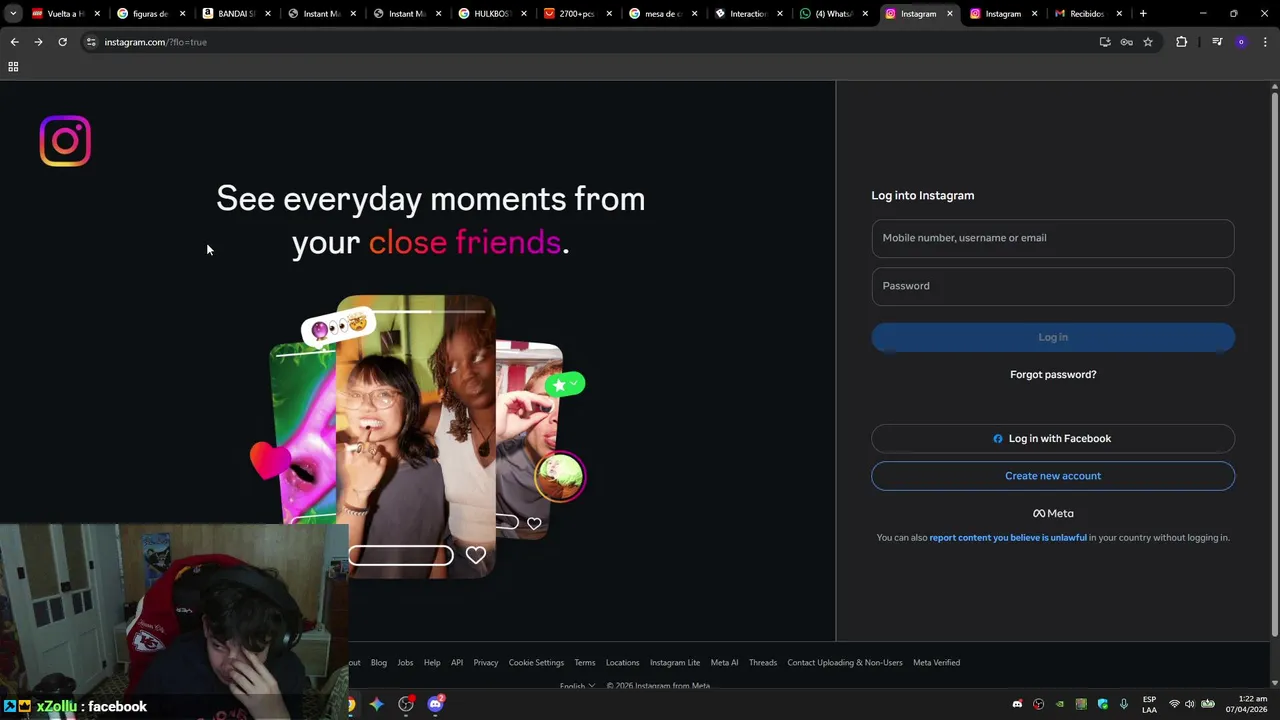Open the tab search dropdown arrow

(x=13, y=14)
